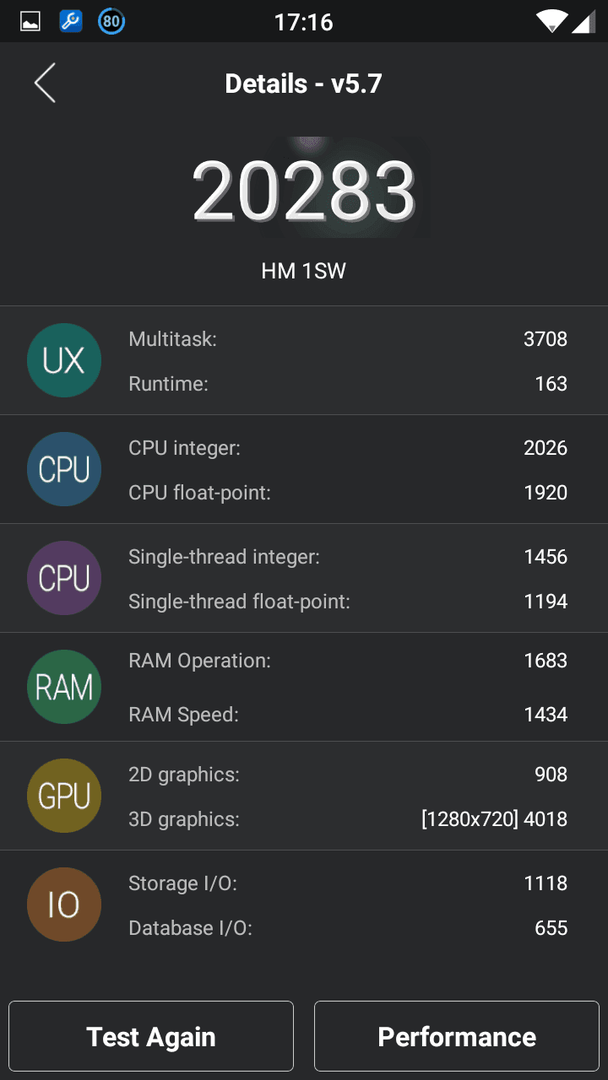Open the wrench notification icon

(70, 21)
